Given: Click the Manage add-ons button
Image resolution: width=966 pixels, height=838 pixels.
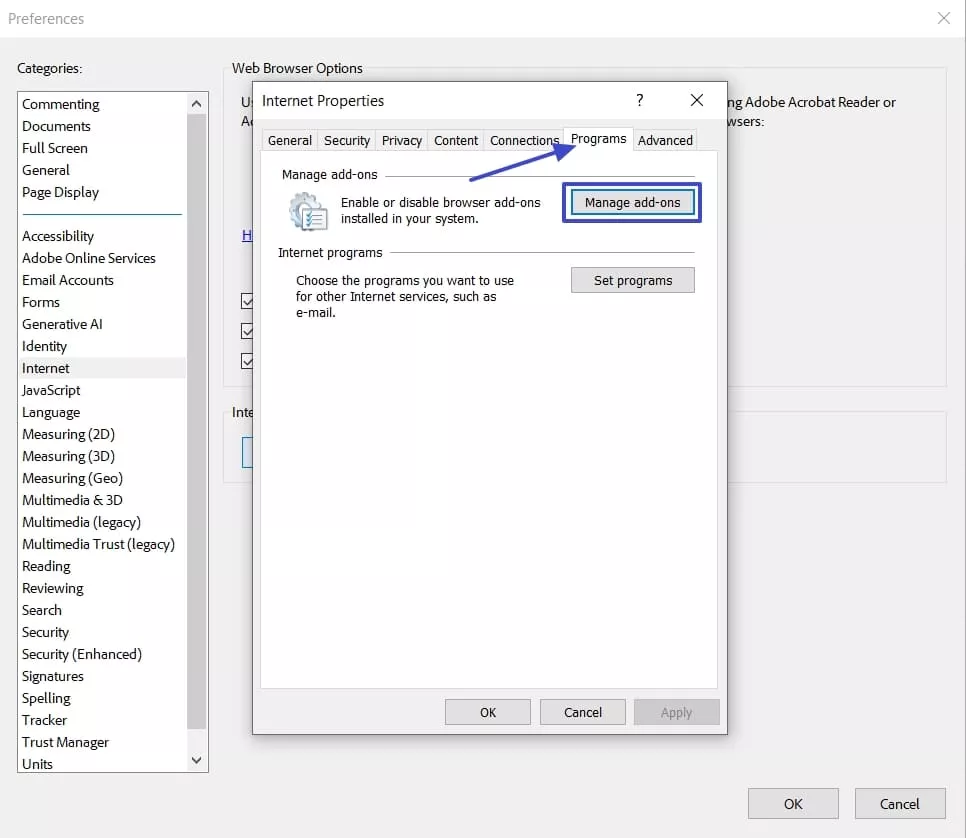Looking at the screenshot, I should pos(631,201).
